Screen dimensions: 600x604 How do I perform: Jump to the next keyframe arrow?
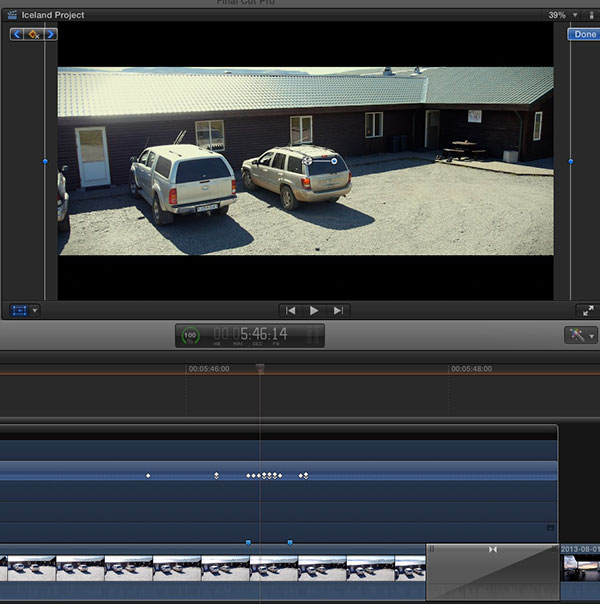coord(51,34)
